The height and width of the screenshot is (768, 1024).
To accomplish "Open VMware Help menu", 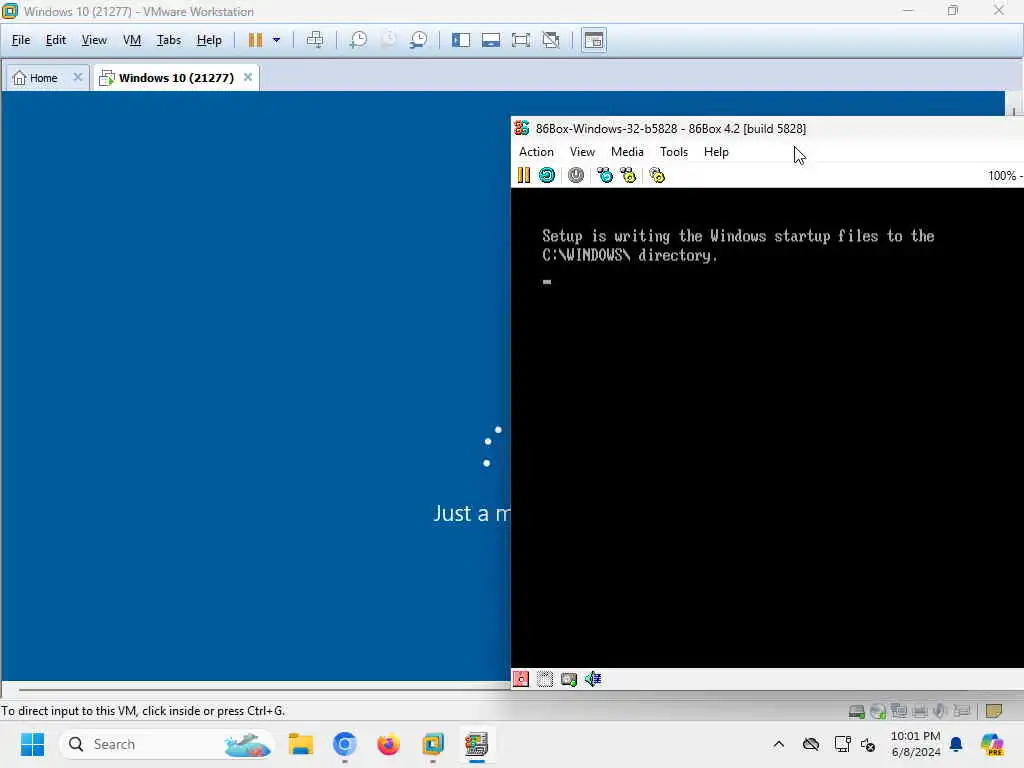I will pos(209,40).
